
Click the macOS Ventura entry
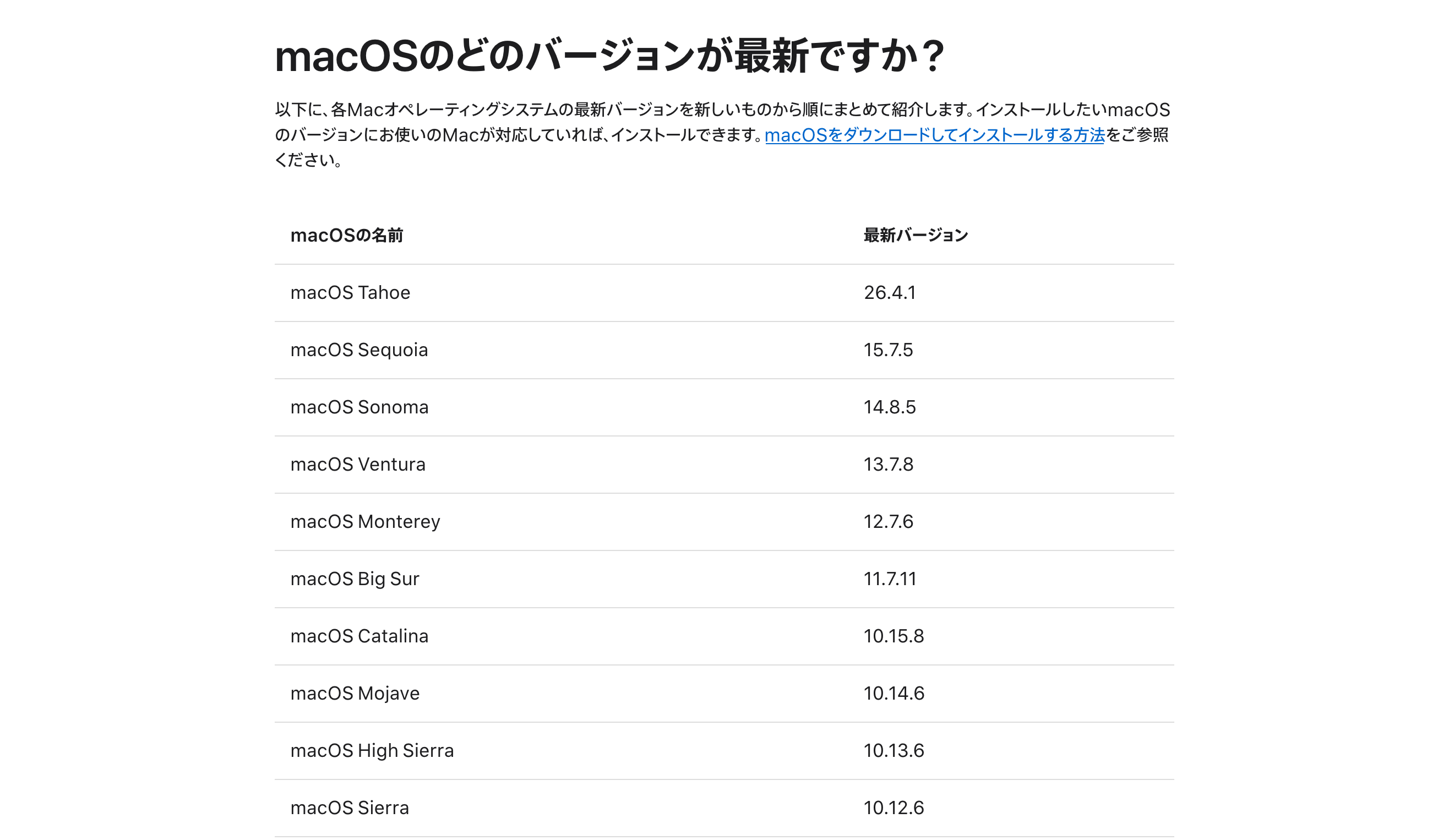click(358, 465)
